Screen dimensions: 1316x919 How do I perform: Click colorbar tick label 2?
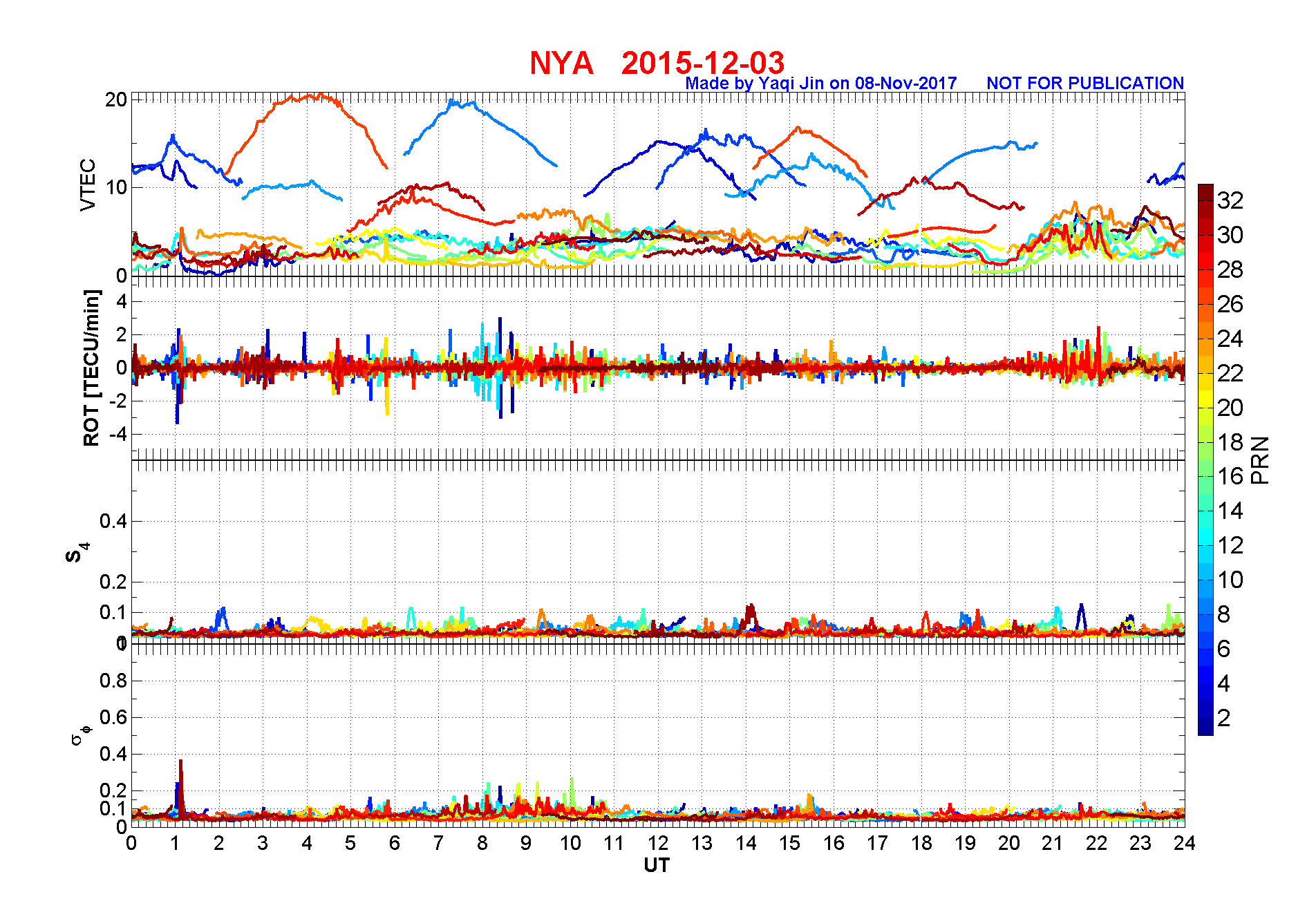tap(1224, 718)
